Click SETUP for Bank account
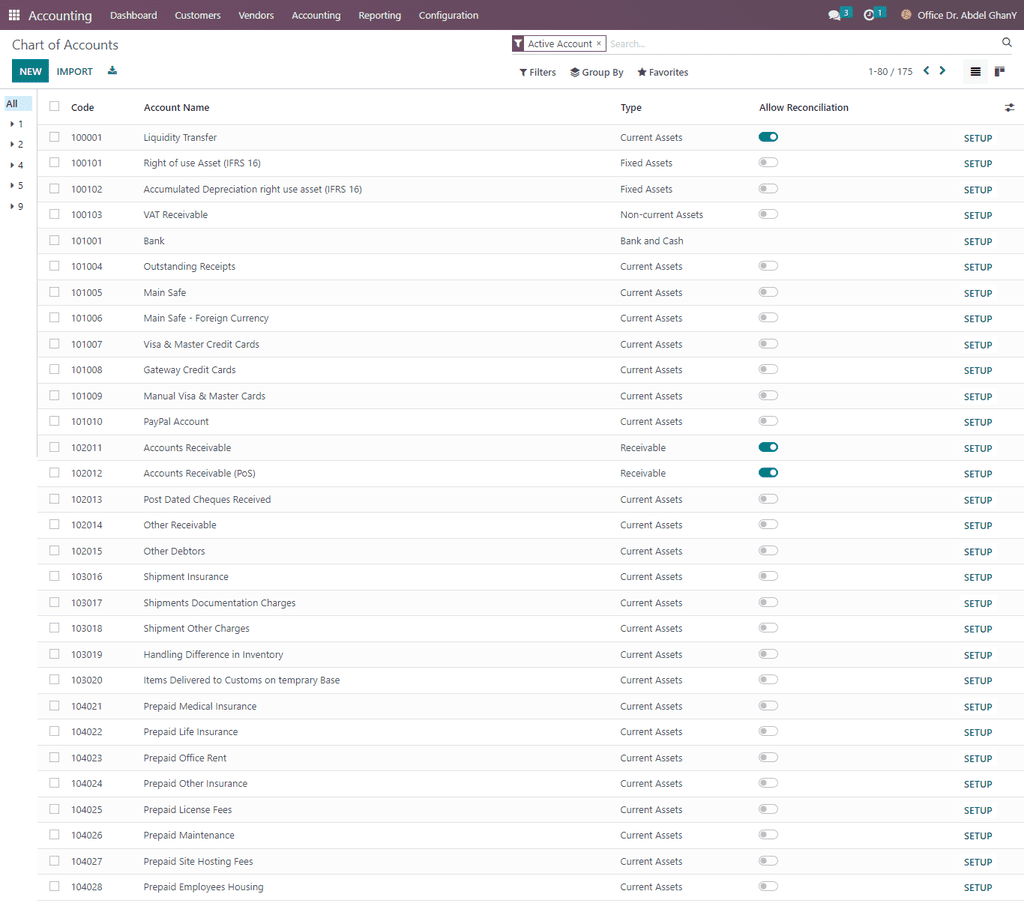1024x903 pixels. [978, 242]
